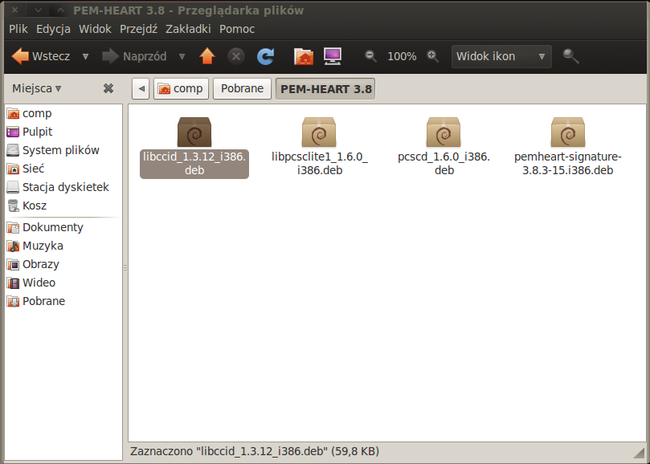The width and height of the screenshot is (650, 464).
Task: Go up one folder level
Action: pyautogui.click(x=207, y=56)
